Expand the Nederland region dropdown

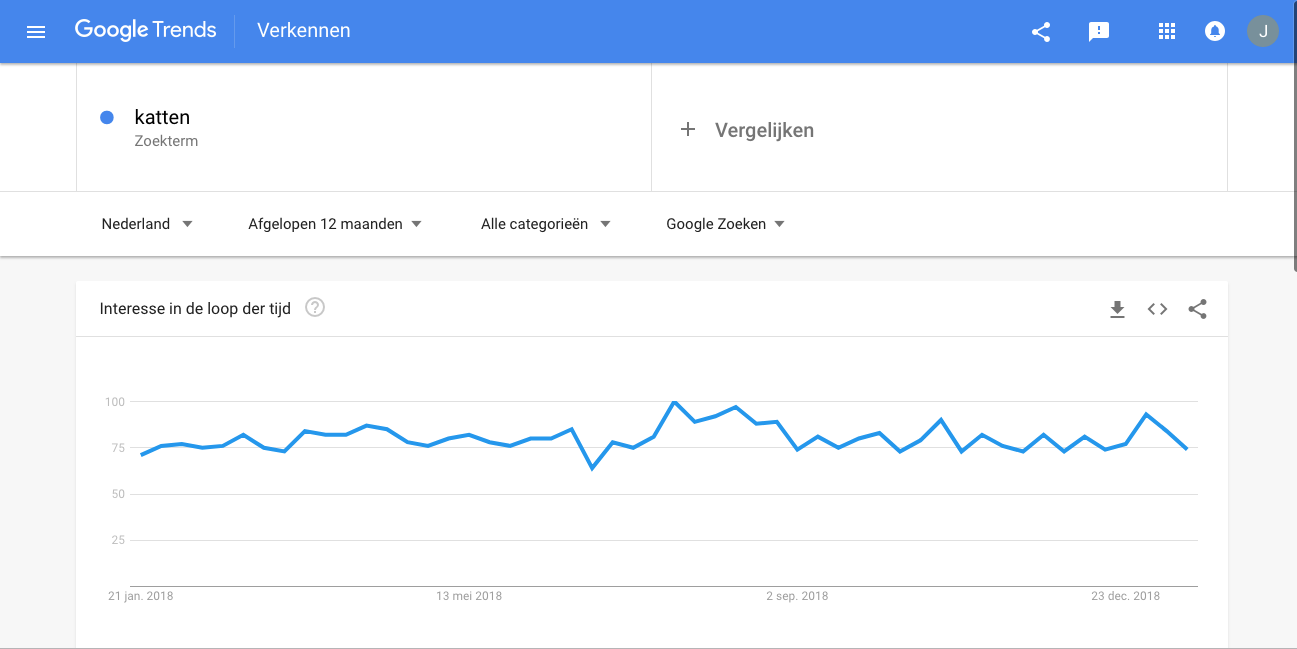tap(147, 224)
